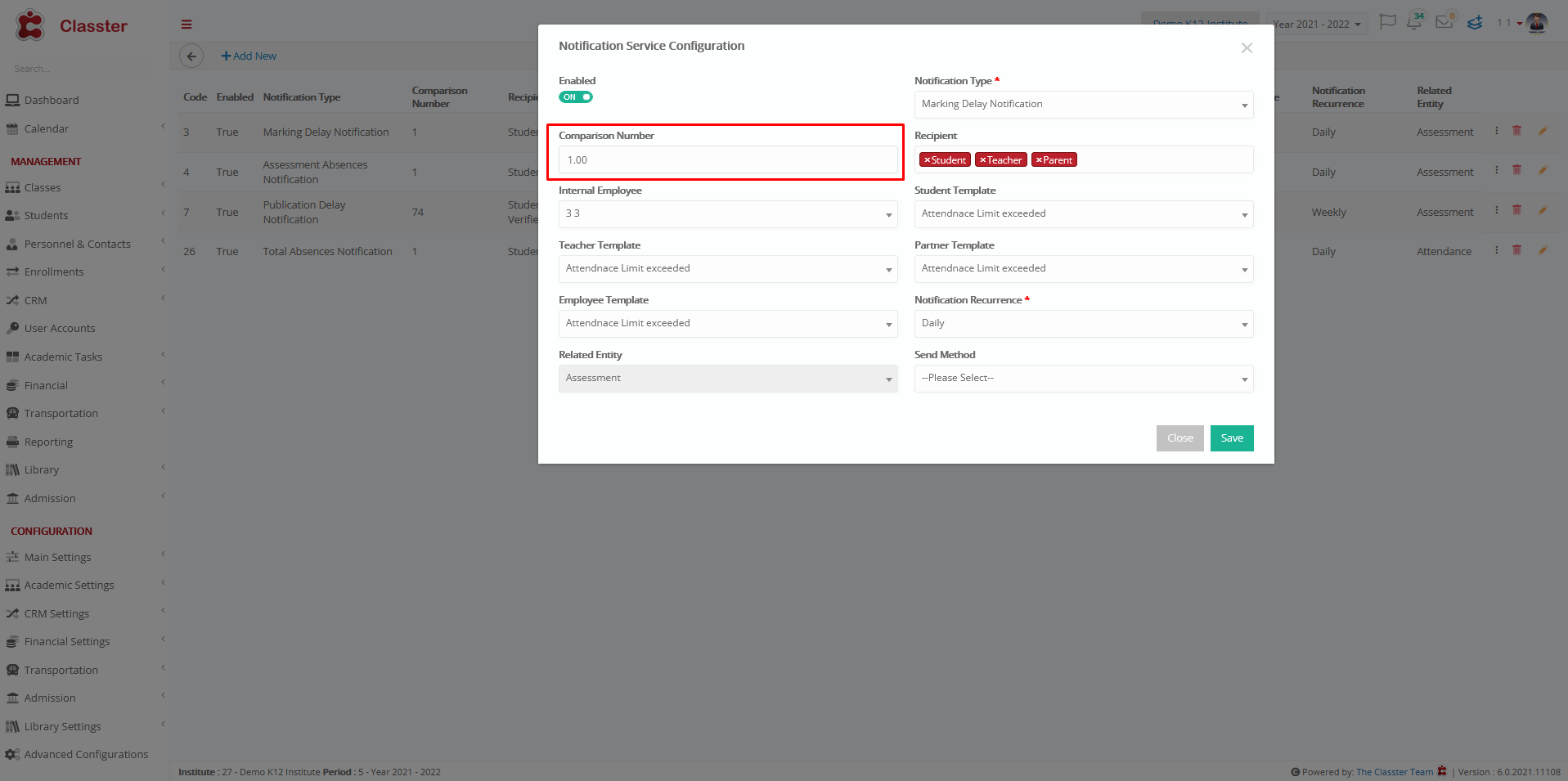
Task: Click the Save button
Action: coord(1232,438)
